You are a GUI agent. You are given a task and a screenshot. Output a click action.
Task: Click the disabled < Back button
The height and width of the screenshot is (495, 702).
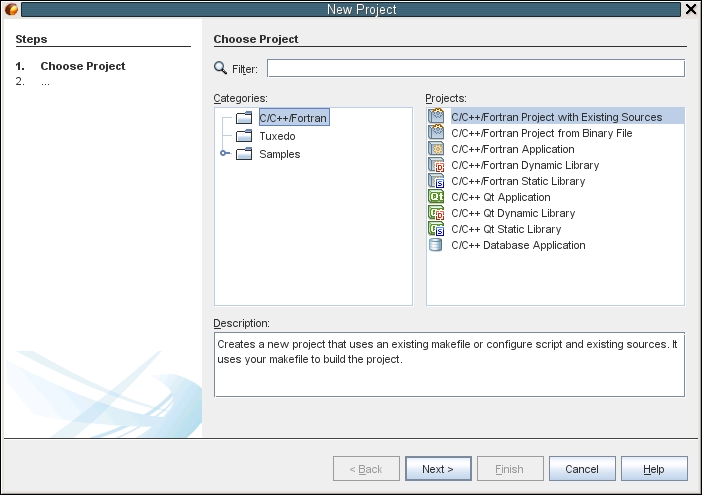click(x=366, y=469)
